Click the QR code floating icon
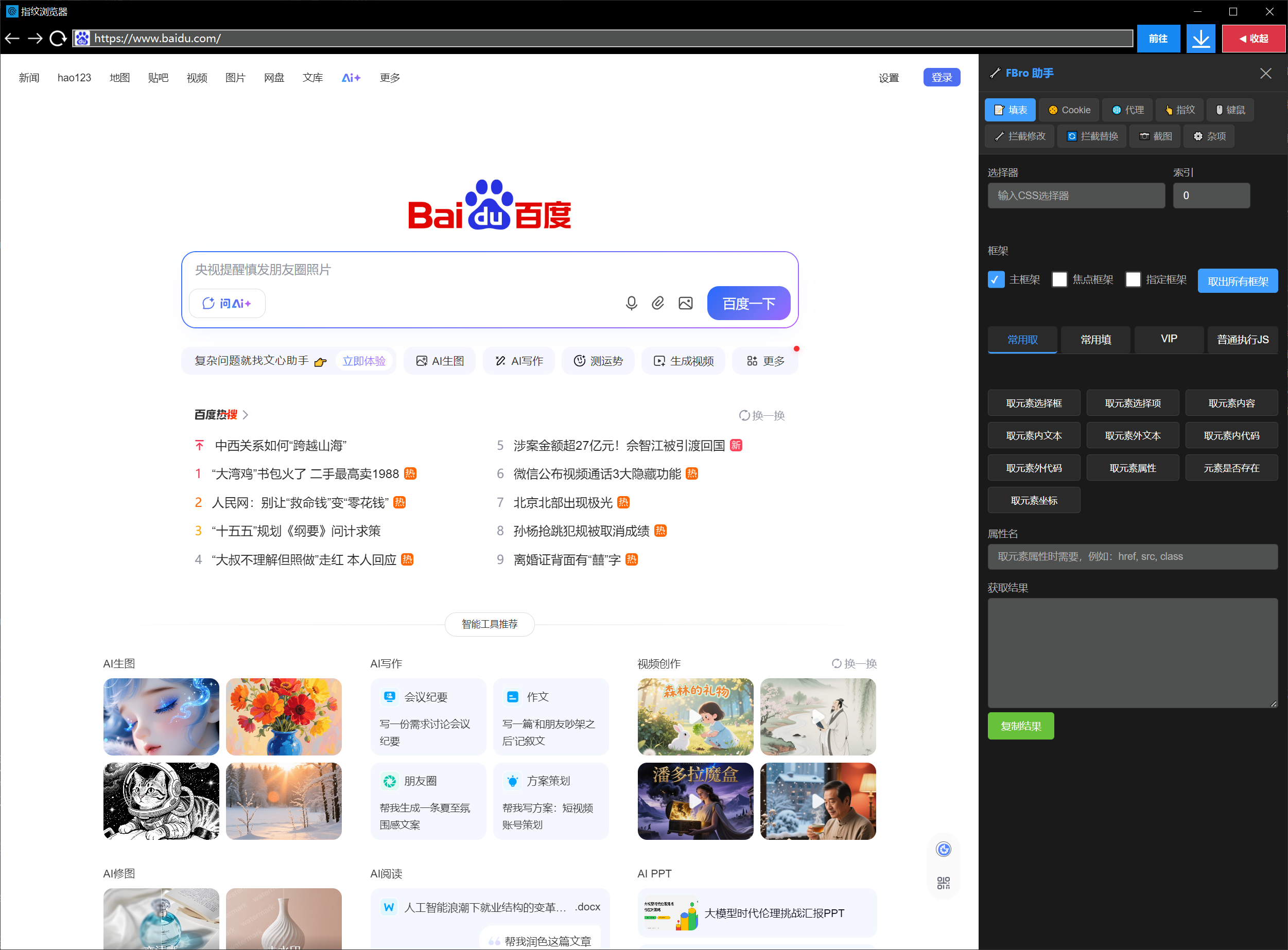Image resolution: width=1288 pixels, height=950 pixels. pyautogui.click(x=943, y=883)
